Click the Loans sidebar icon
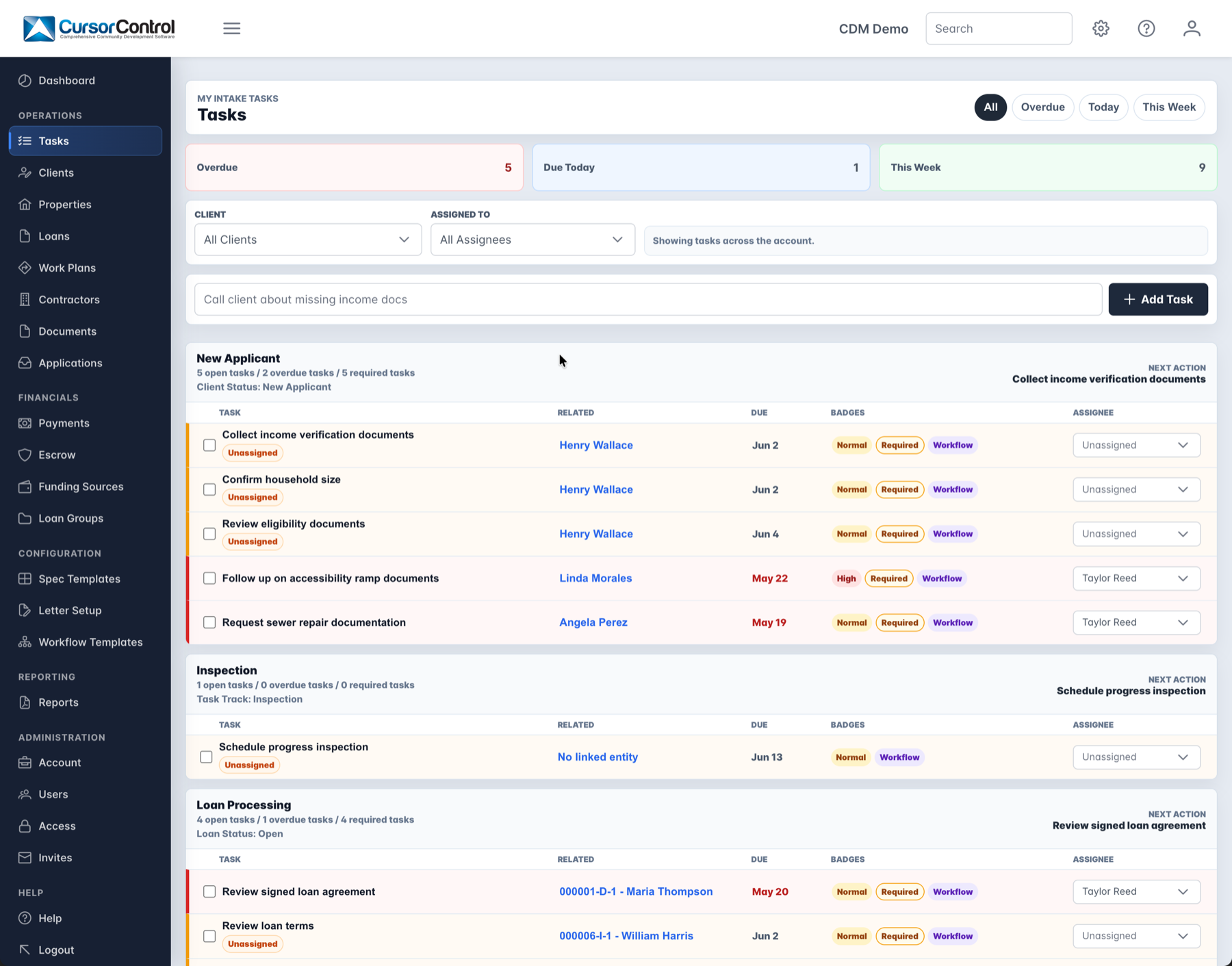This screenshot has height=966, width=1232. coord(25,236)
